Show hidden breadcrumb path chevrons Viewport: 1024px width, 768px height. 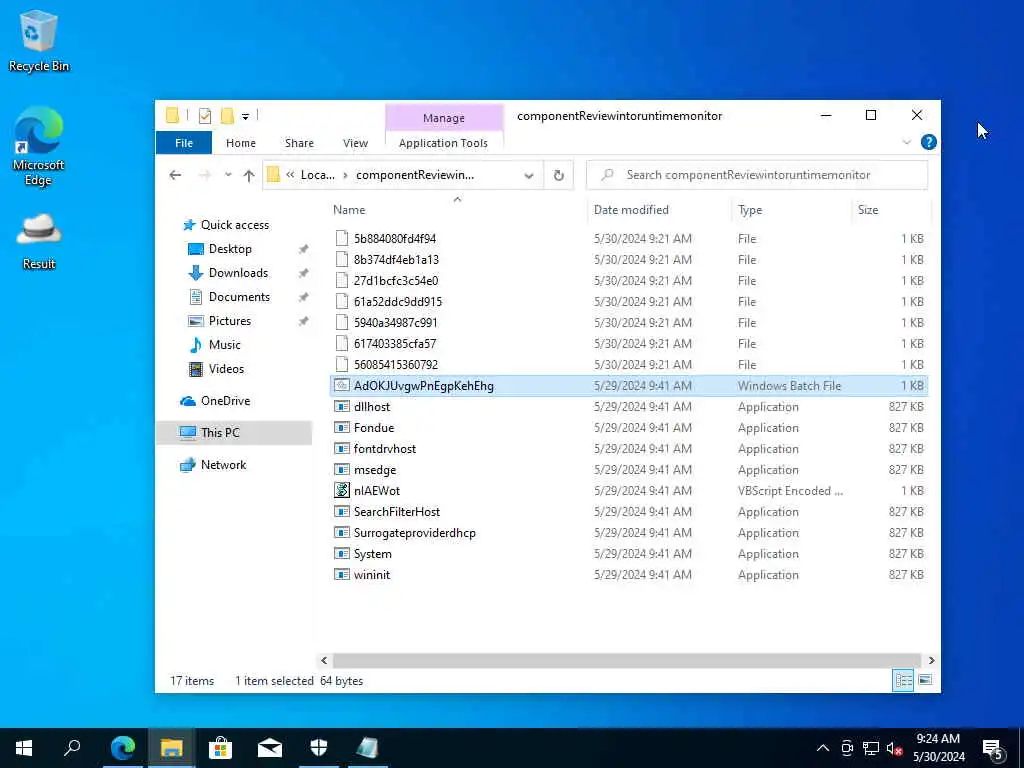point(290,175)
